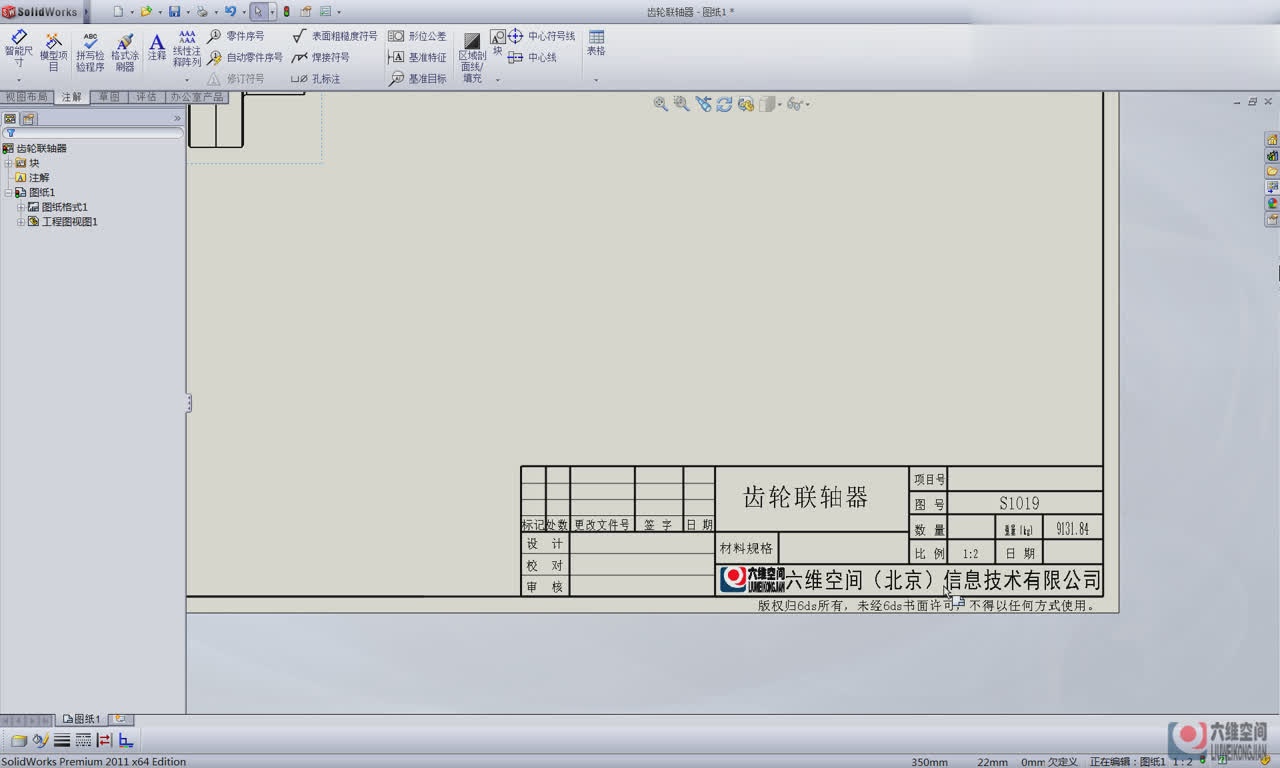
Task: Expand the 块 (Blocks) tree node
Action: pyautogui.click(x=8, y=163)
